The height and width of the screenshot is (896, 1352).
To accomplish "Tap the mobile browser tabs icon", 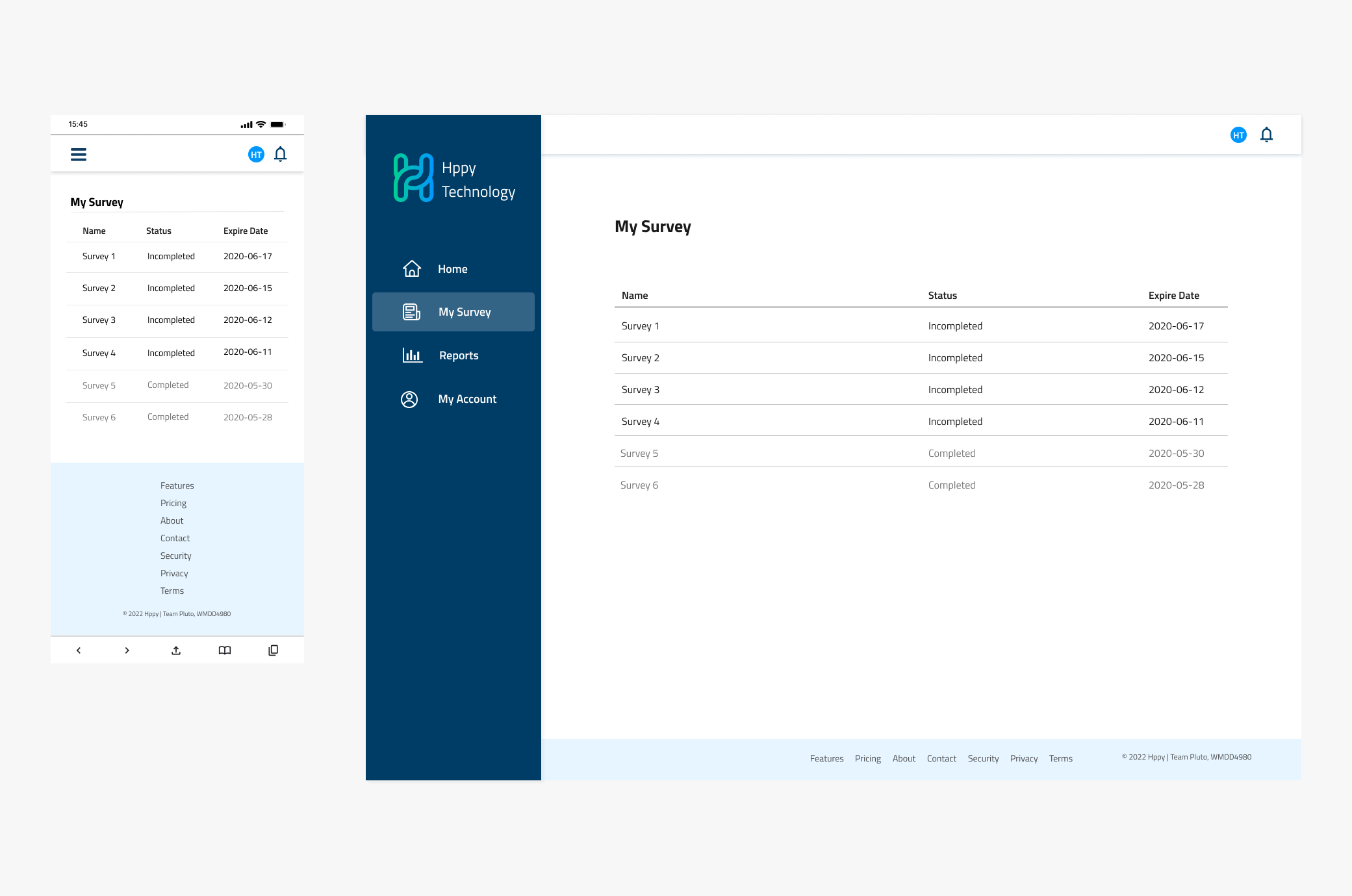I will point(274,650).
